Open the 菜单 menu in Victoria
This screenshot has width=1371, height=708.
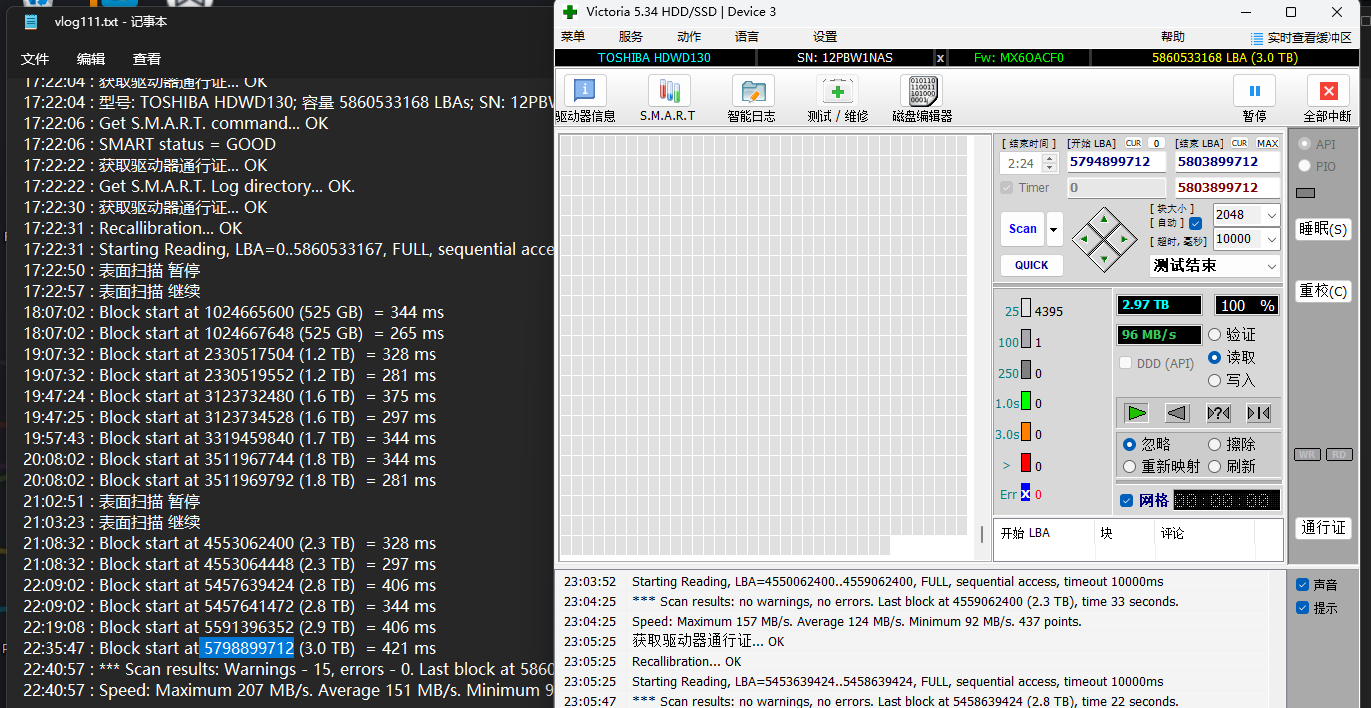click(x=573, y=37)
